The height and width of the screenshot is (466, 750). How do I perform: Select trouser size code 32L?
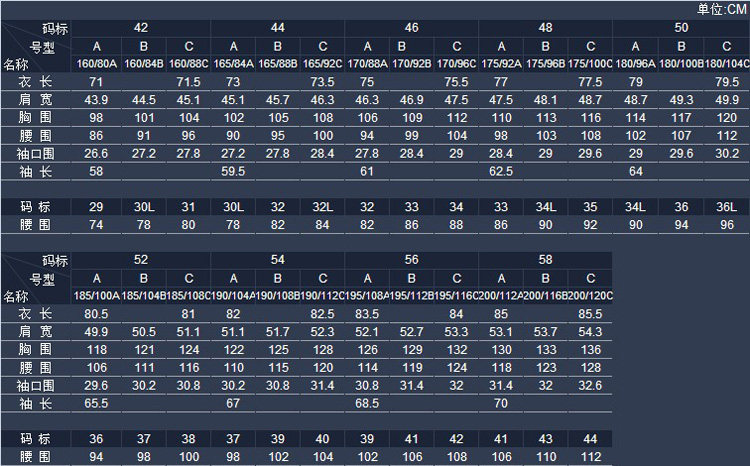point(322,207)
